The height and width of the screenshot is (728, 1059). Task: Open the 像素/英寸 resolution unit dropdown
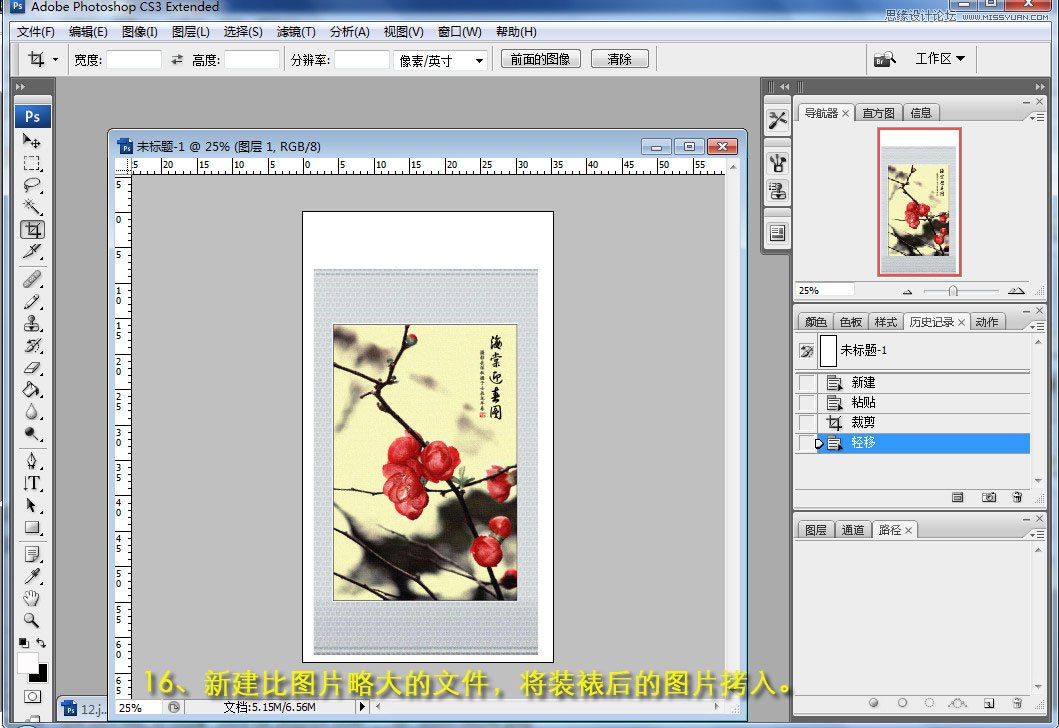tap(440, 61)
